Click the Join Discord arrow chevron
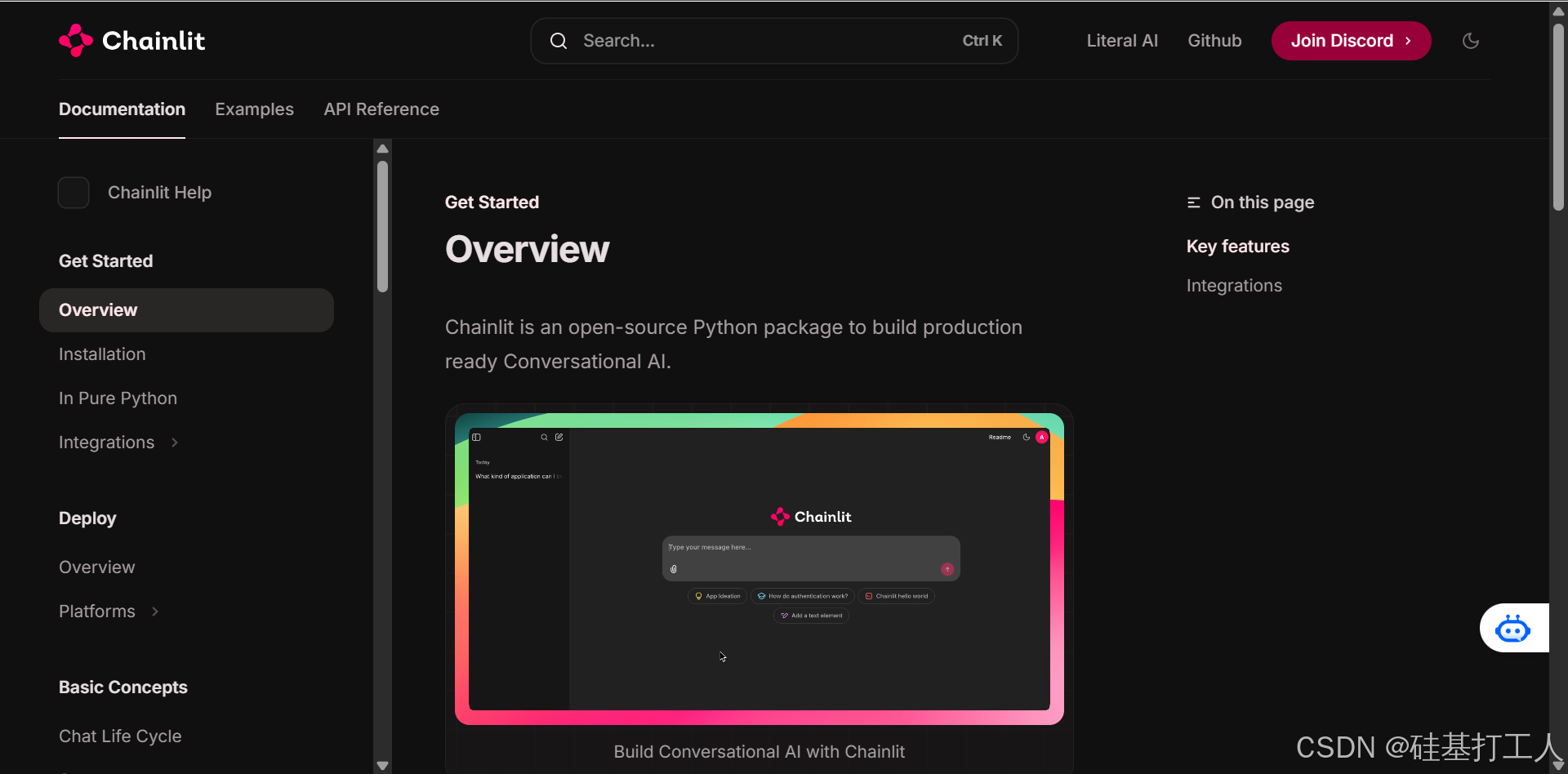This screenshot has width=1568, height=774. pyautogui.click(x=1408, y=41)
